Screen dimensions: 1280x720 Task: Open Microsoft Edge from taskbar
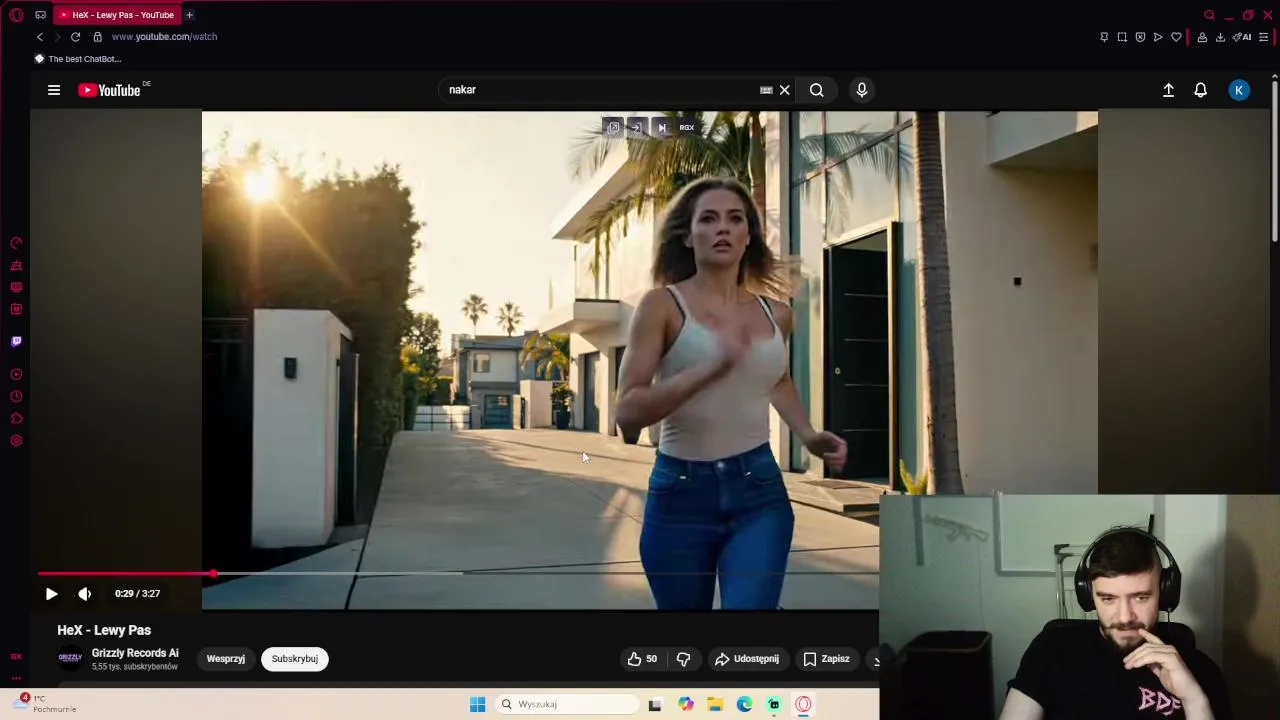(744, 705)
